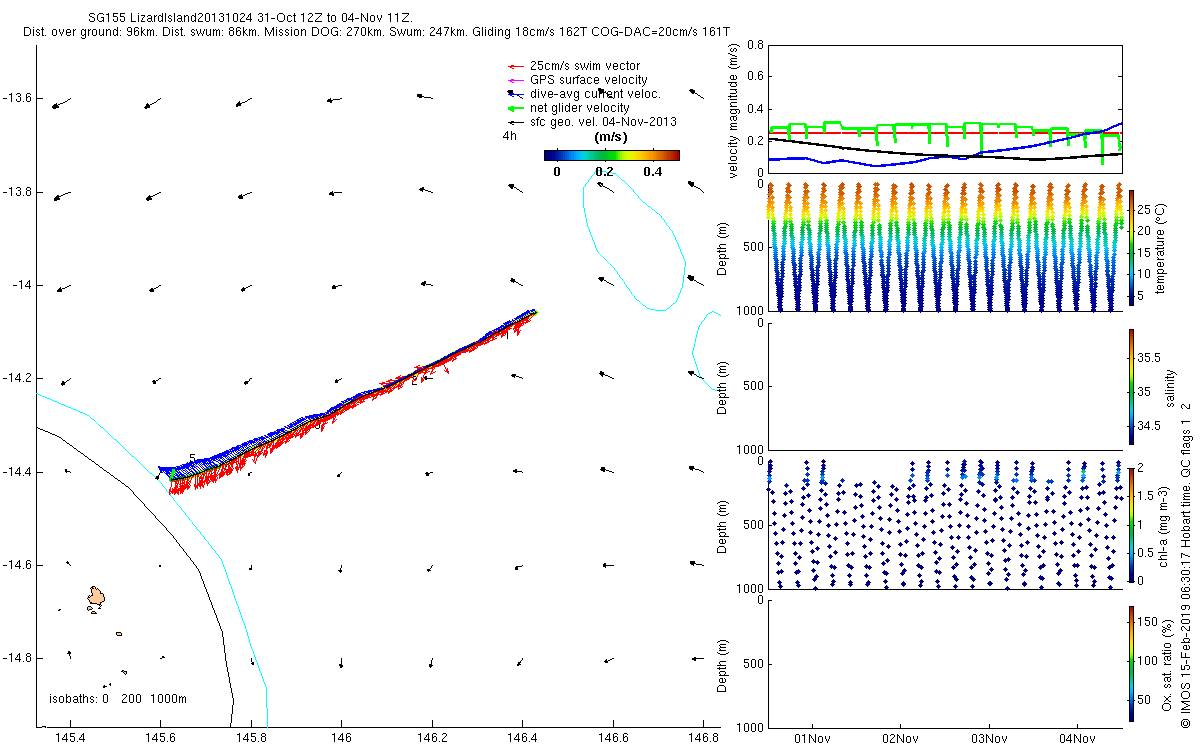The image size is (1200, 750).
Task: Click latitude label '-14'
Action: (x=23, y=285)
